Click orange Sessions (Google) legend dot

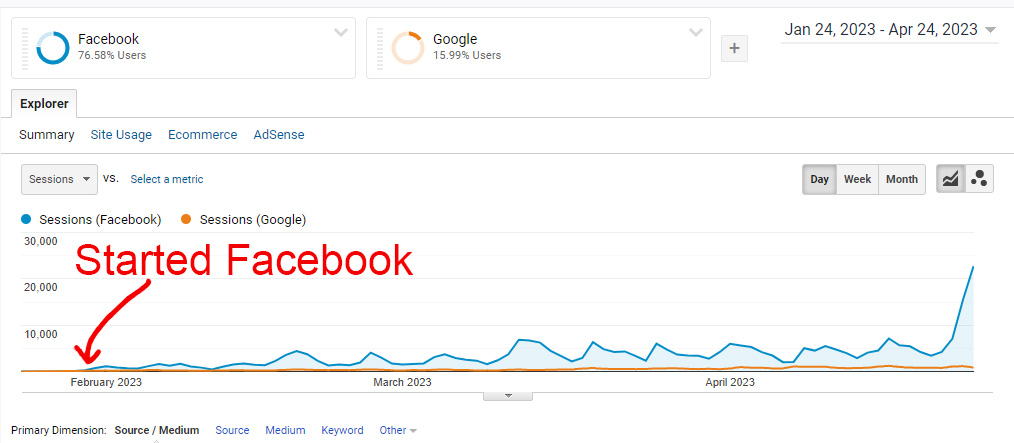click(x=185, y=219)
